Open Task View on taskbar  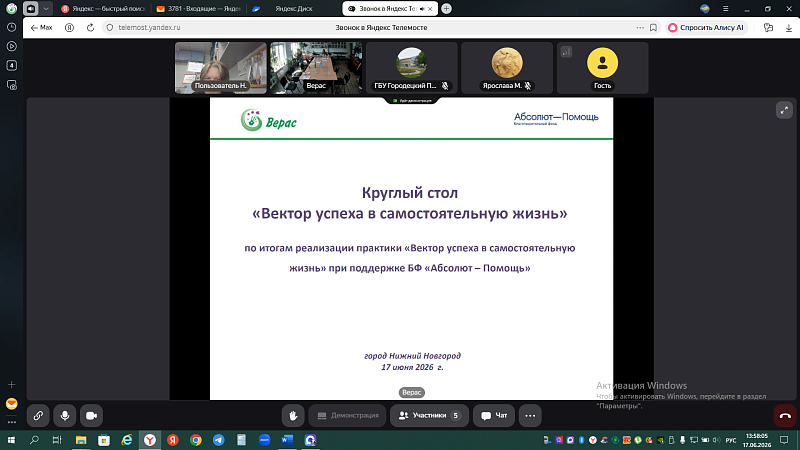click(57, 440)
